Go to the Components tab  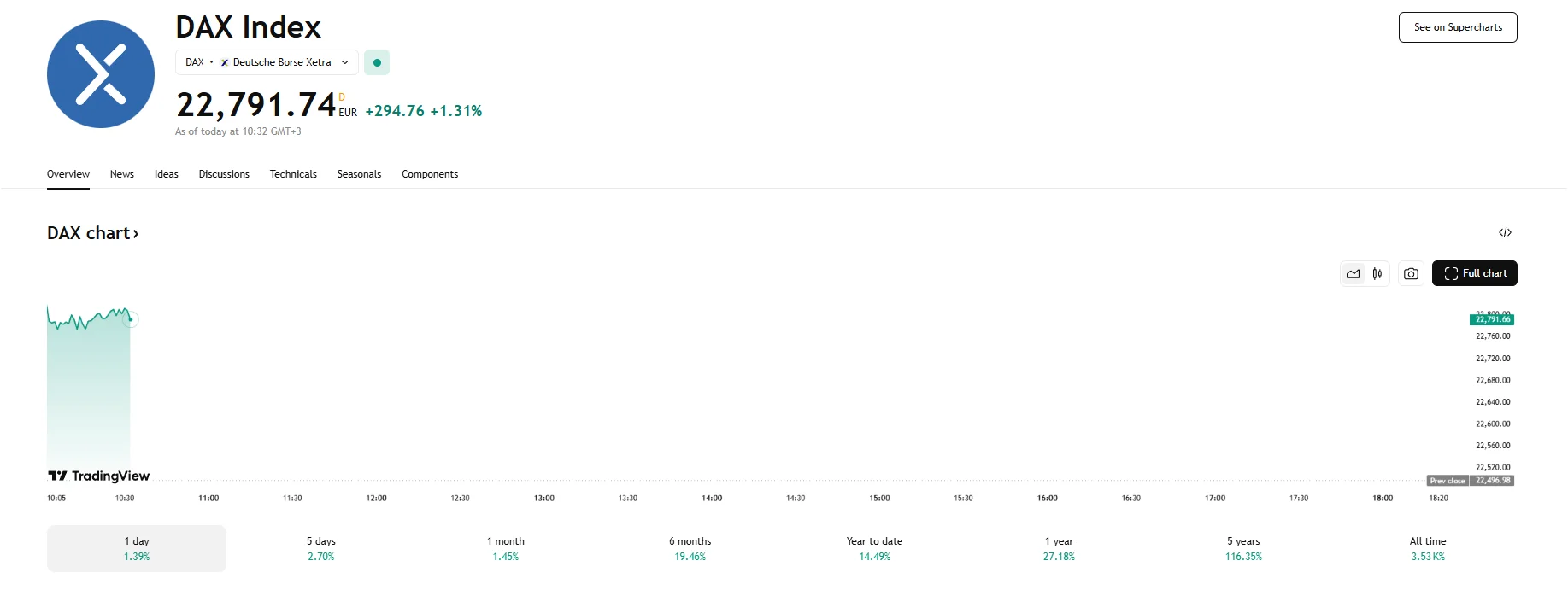(x=430, y=174)
